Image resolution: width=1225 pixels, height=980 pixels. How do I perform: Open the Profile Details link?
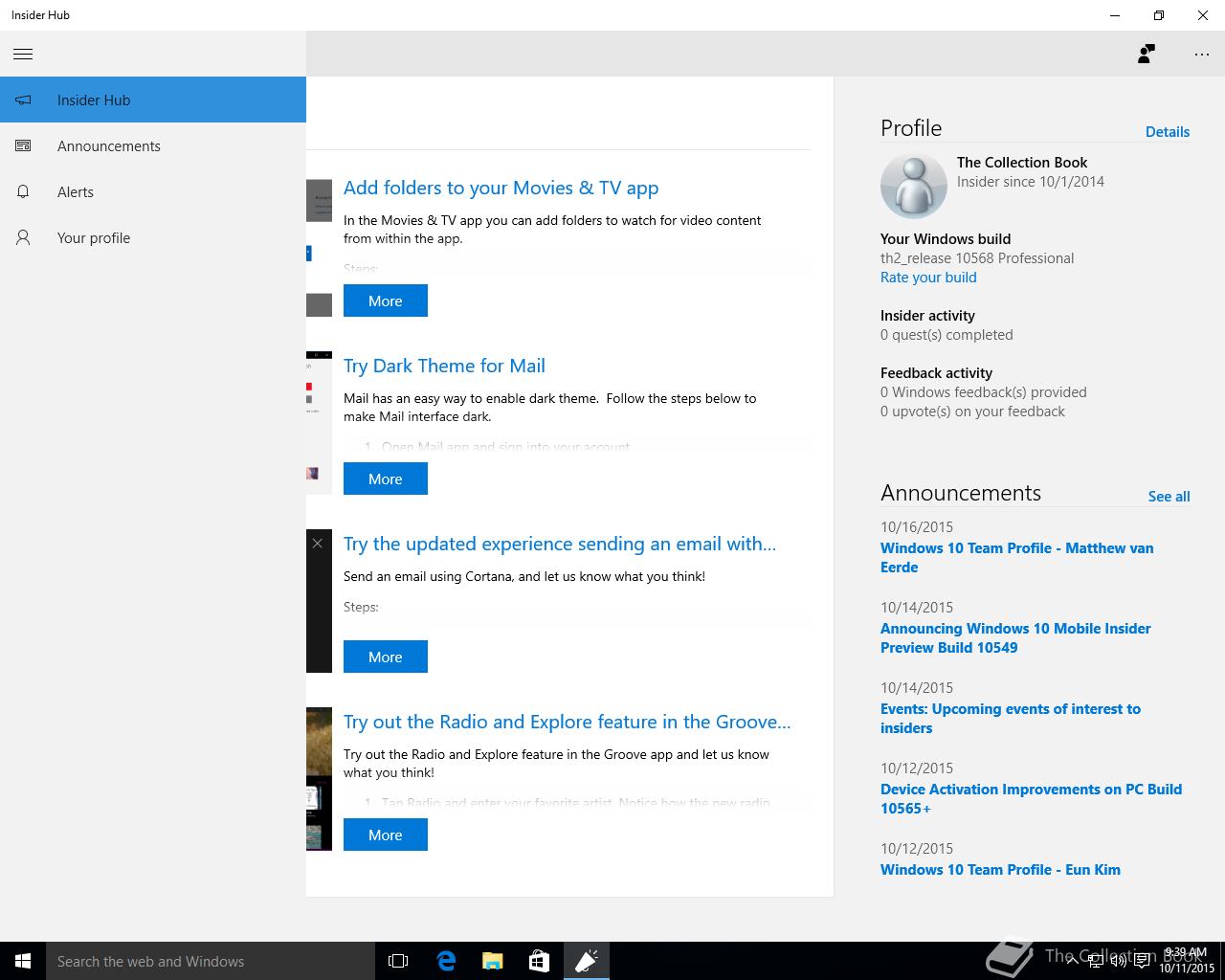coord(1168,132)
